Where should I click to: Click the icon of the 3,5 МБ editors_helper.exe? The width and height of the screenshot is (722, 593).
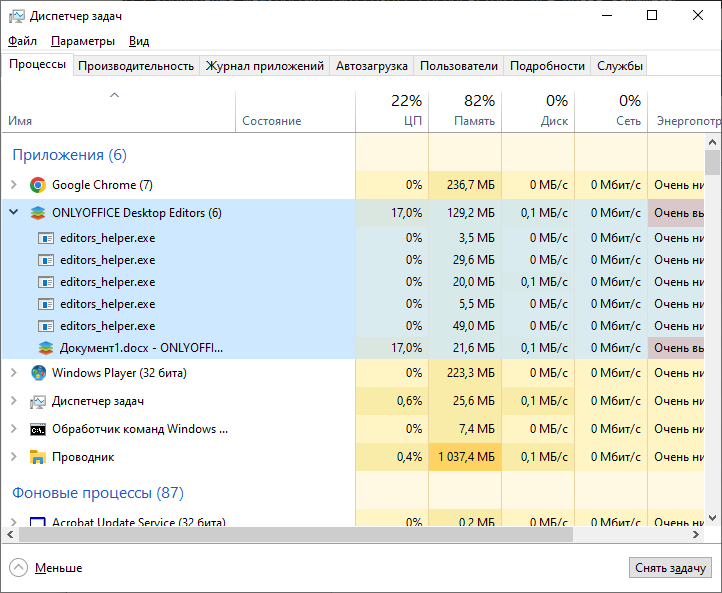click(x=46, y=238)
